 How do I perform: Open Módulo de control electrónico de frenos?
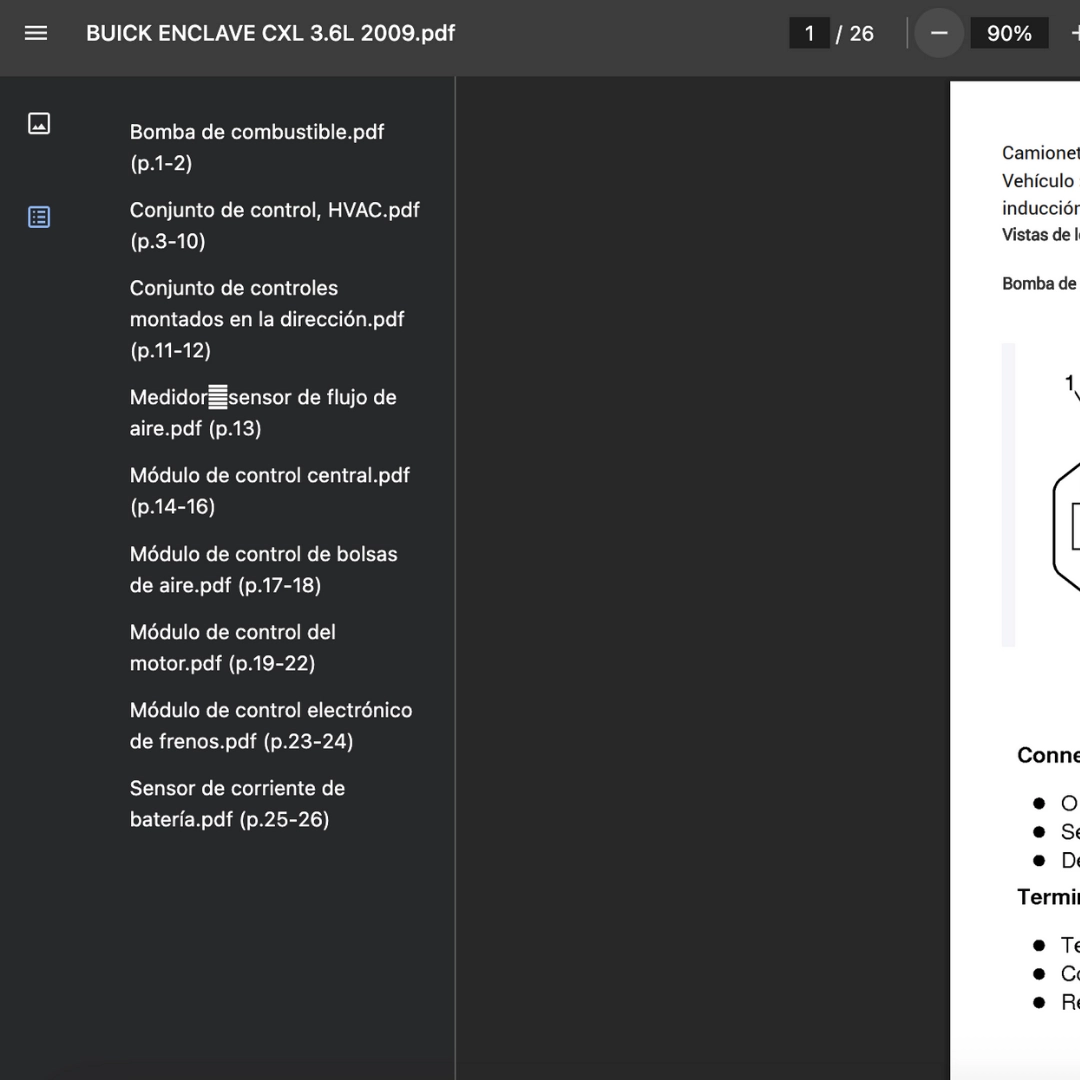271,725
